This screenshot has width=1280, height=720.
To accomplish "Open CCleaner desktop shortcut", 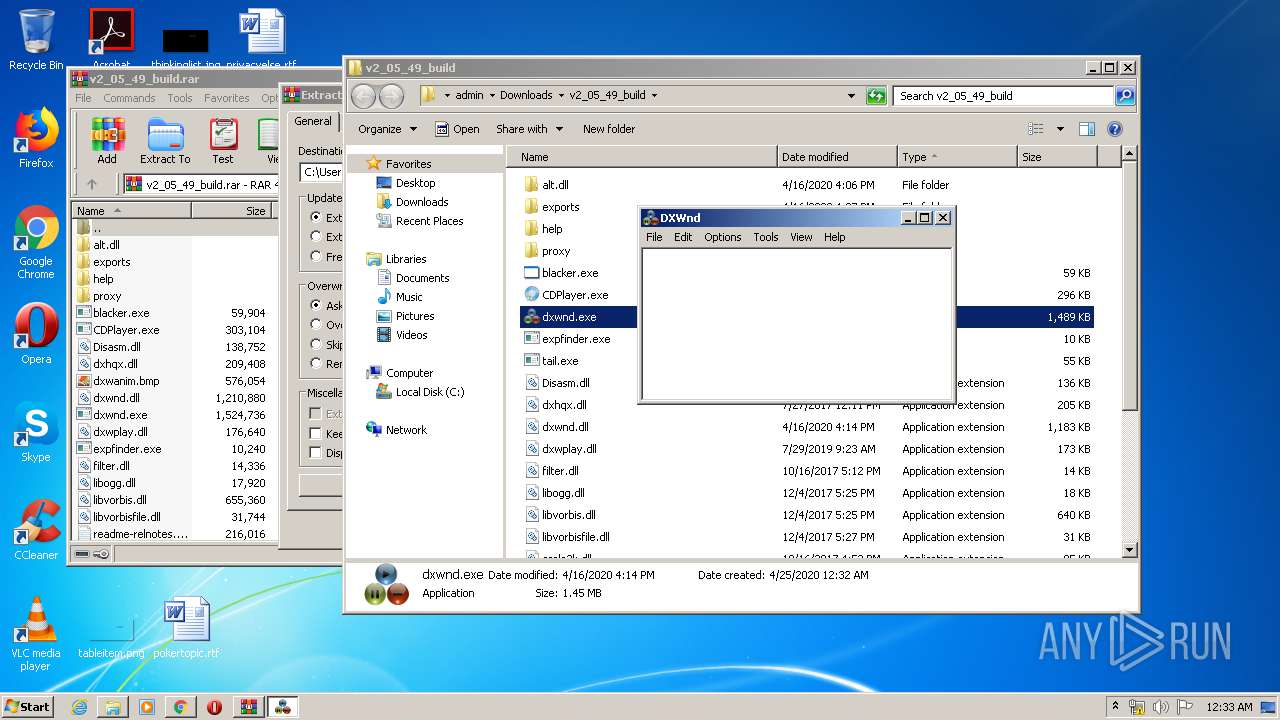I will point(36,530).
